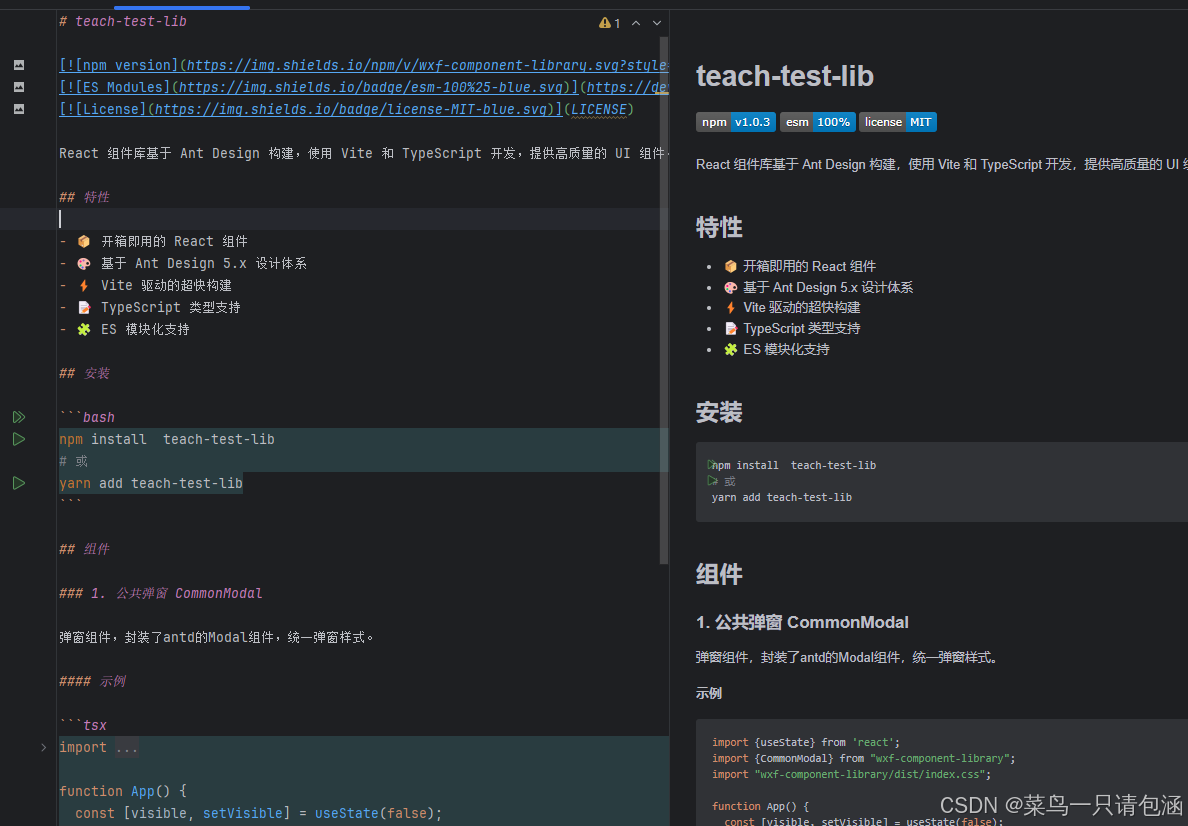Click the license MIT badge in preview
The height and width of the screenshot is (826, 1188).
(898, 122)
